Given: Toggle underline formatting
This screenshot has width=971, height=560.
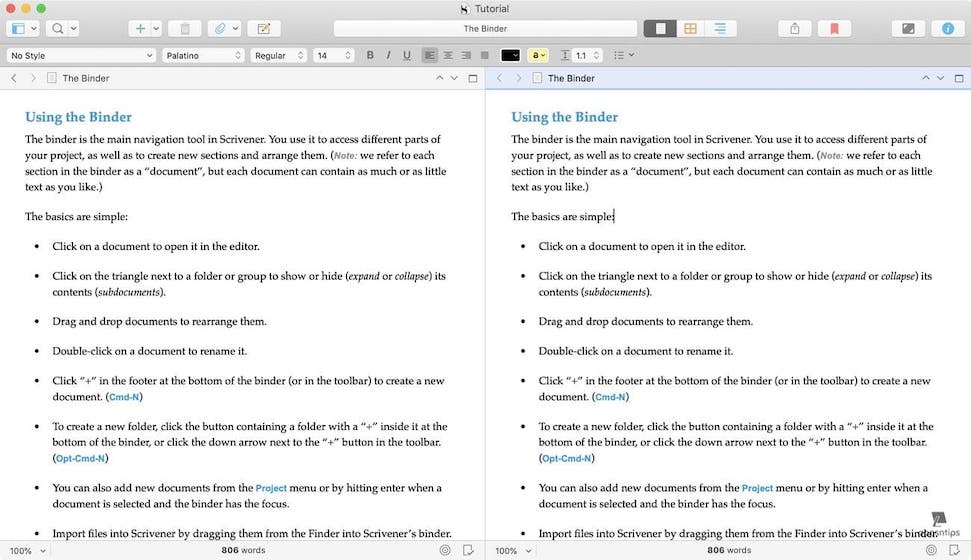Looking at the screenshot, I should [x=405, y=56].
